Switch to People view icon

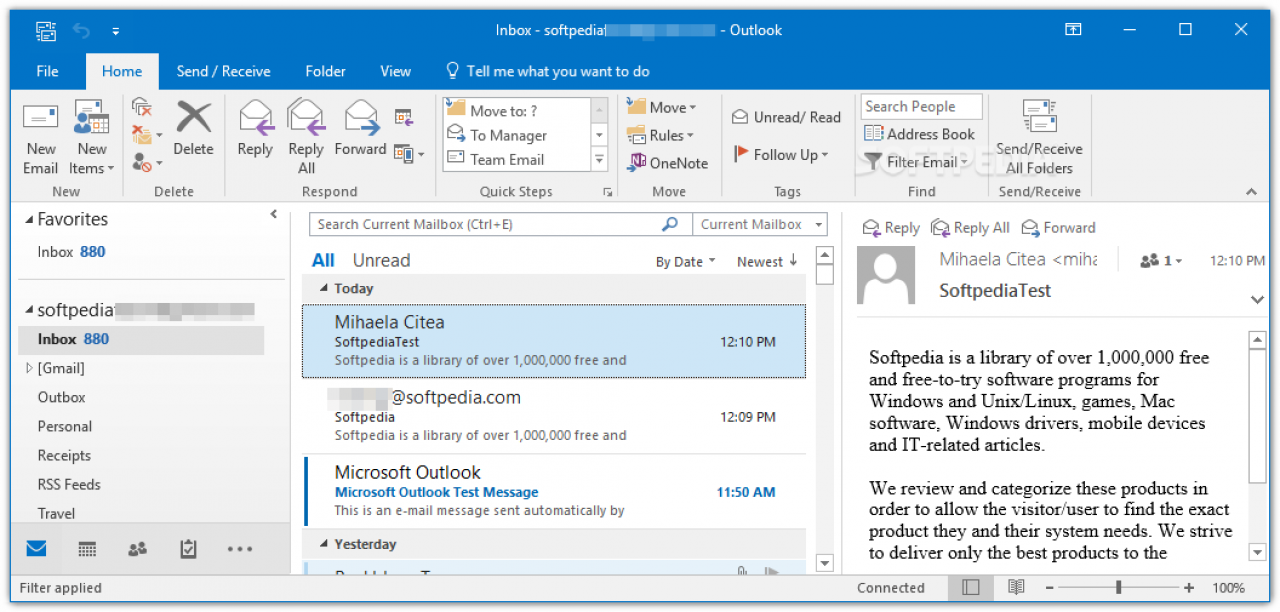pos(138,548)
